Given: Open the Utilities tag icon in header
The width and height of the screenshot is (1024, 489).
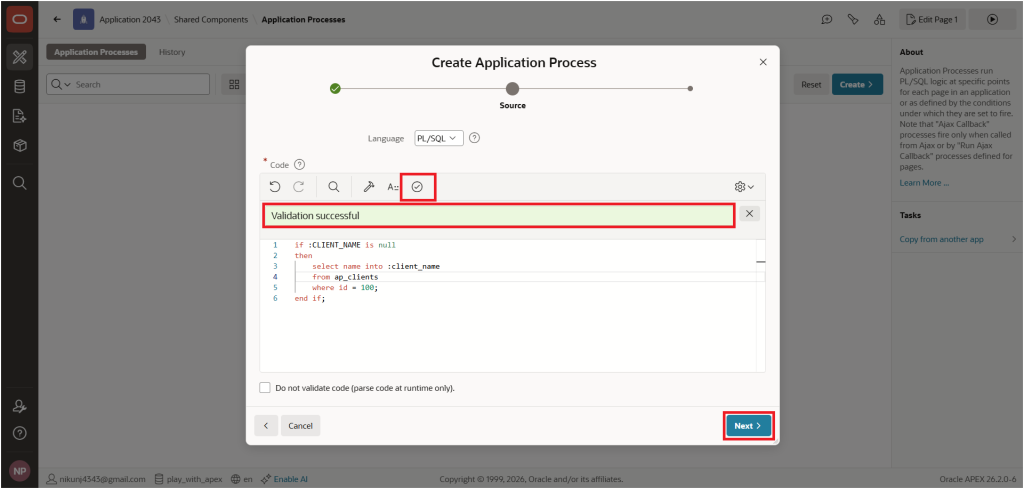Looking at the screenshot, I should [x=852, y=20].
